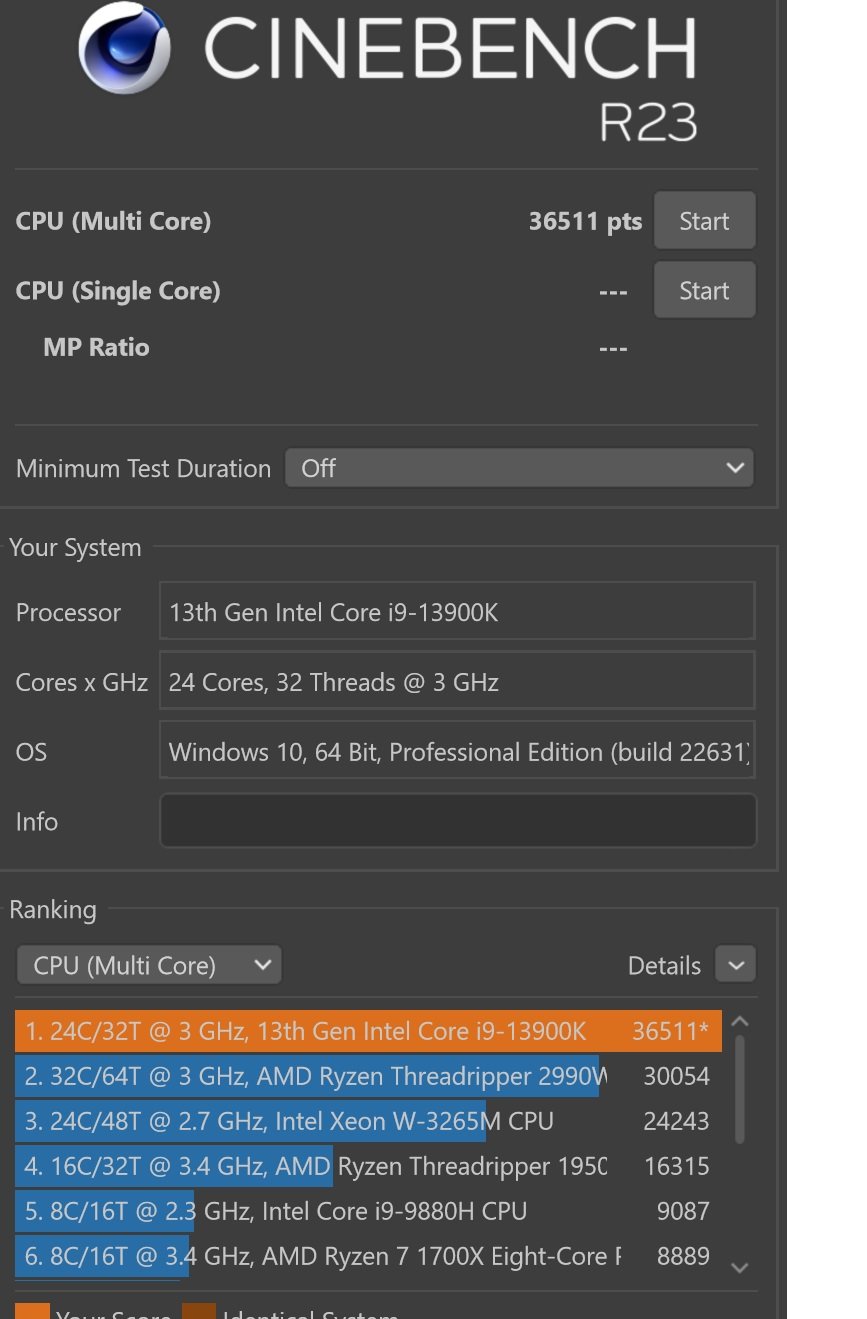Viewport: 867px width, 1319px height.
Task: Click the Minimum Test Duration label
Action: point(143,468)
